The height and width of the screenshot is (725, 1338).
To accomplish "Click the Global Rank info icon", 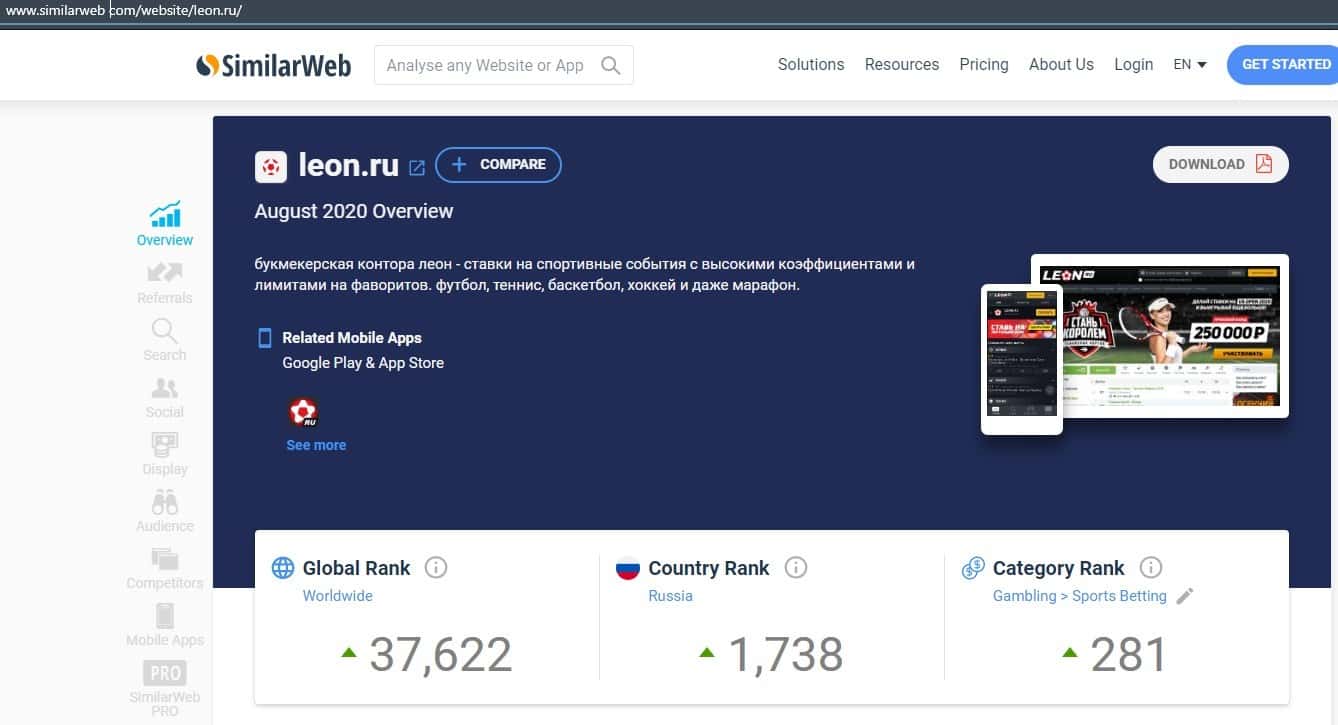I will 436,568.
